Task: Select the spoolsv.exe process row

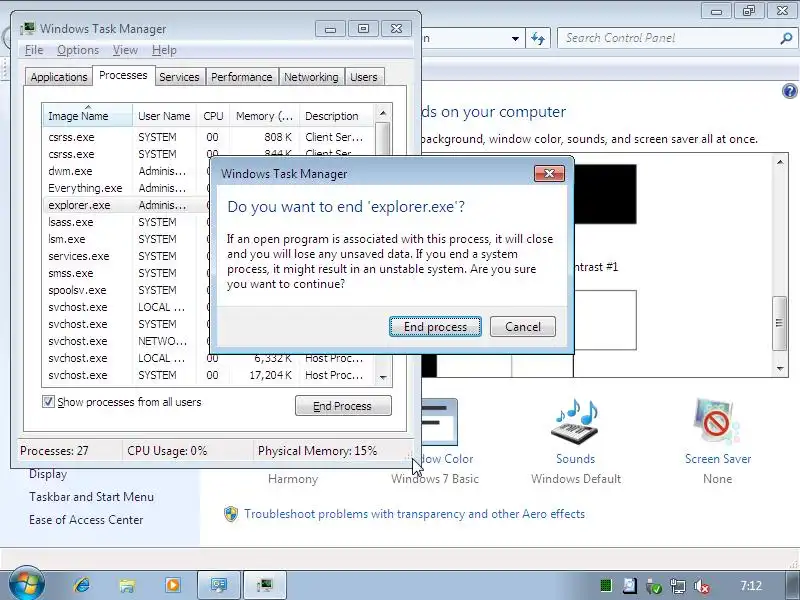Action: pos(127,290)
